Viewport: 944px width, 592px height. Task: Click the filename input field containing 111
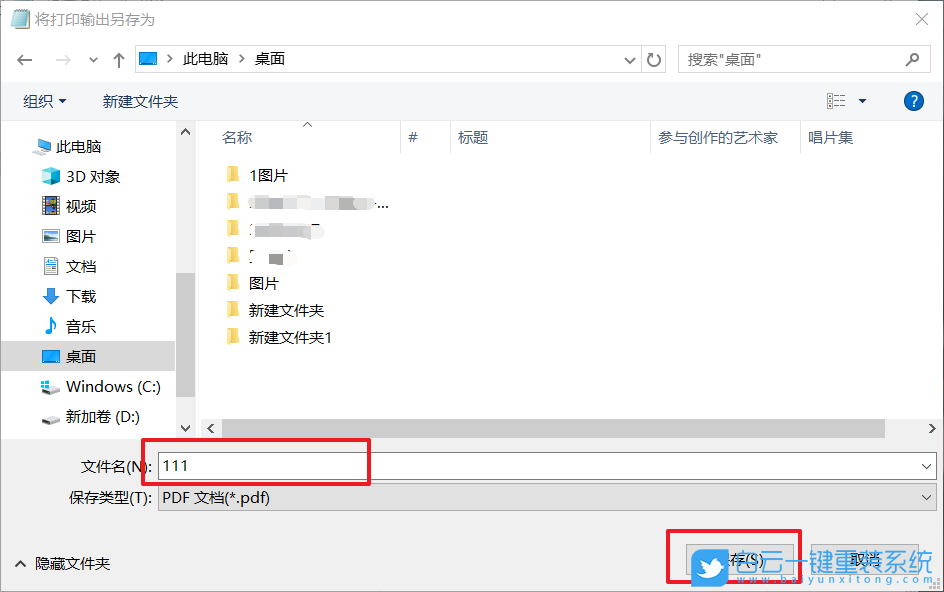(260, 465)
